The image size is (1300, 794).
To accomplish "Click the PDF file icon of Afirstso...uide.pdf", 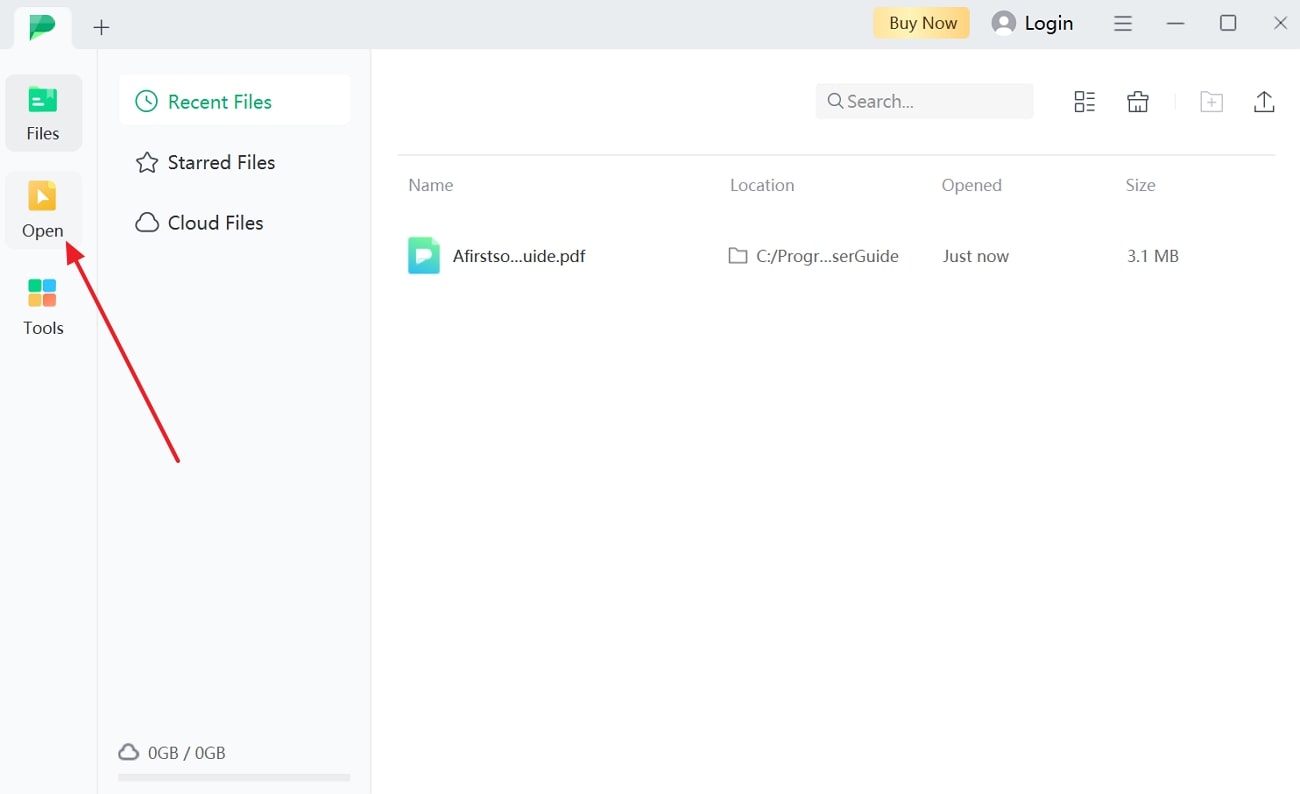I will point(424,256).
